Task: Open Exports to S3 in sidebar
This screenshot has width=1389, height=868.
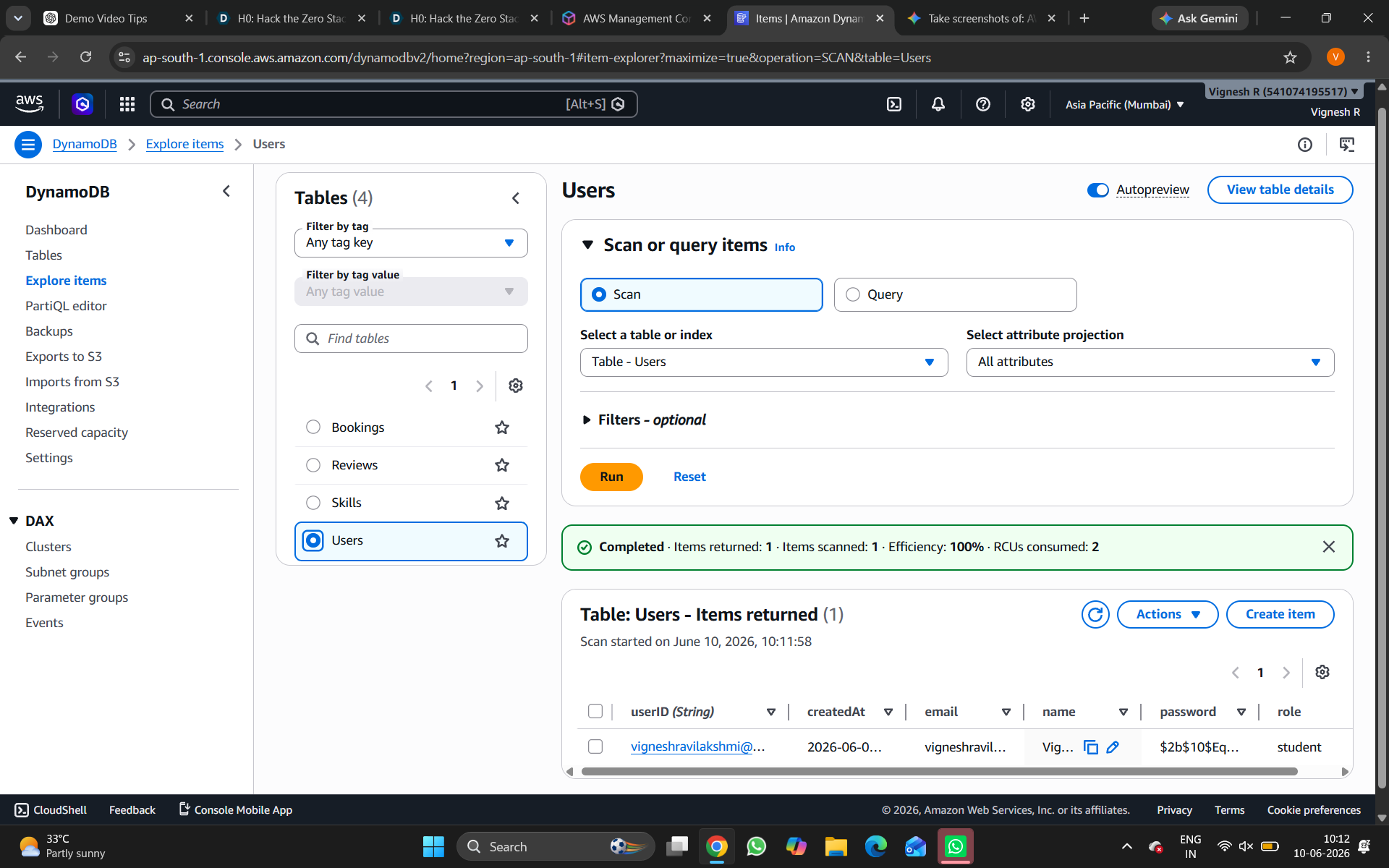Action: [x=64, y=357]
